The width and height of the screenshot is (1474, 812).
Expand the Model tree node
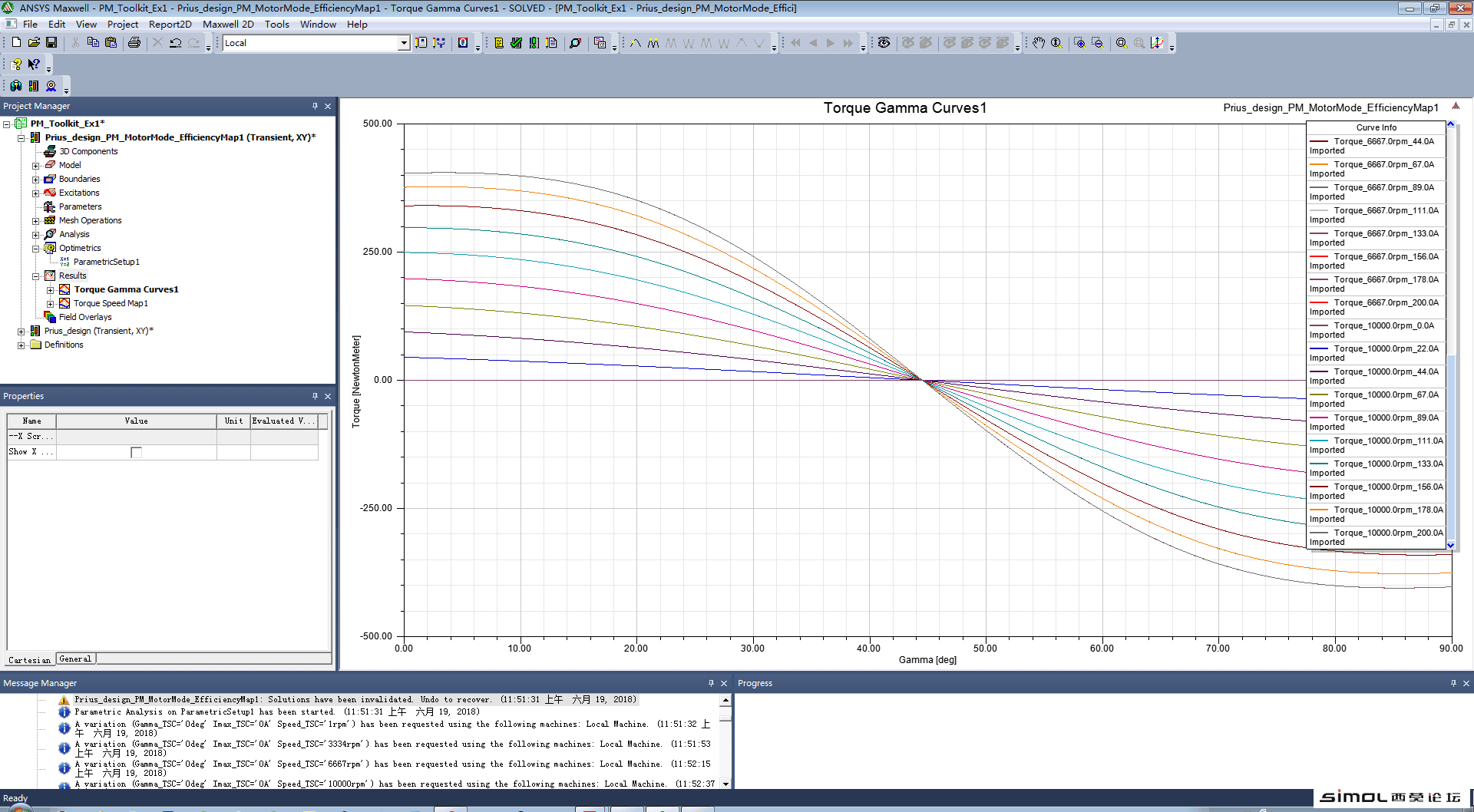coord(35,166)
